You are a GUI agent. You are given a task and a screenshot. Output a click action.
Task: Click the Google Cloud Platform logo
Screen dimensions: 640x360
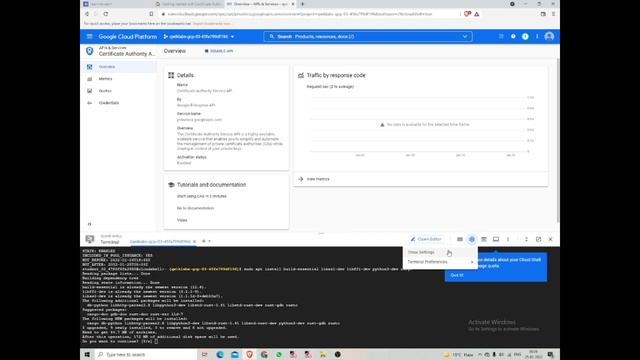point(127,36)
